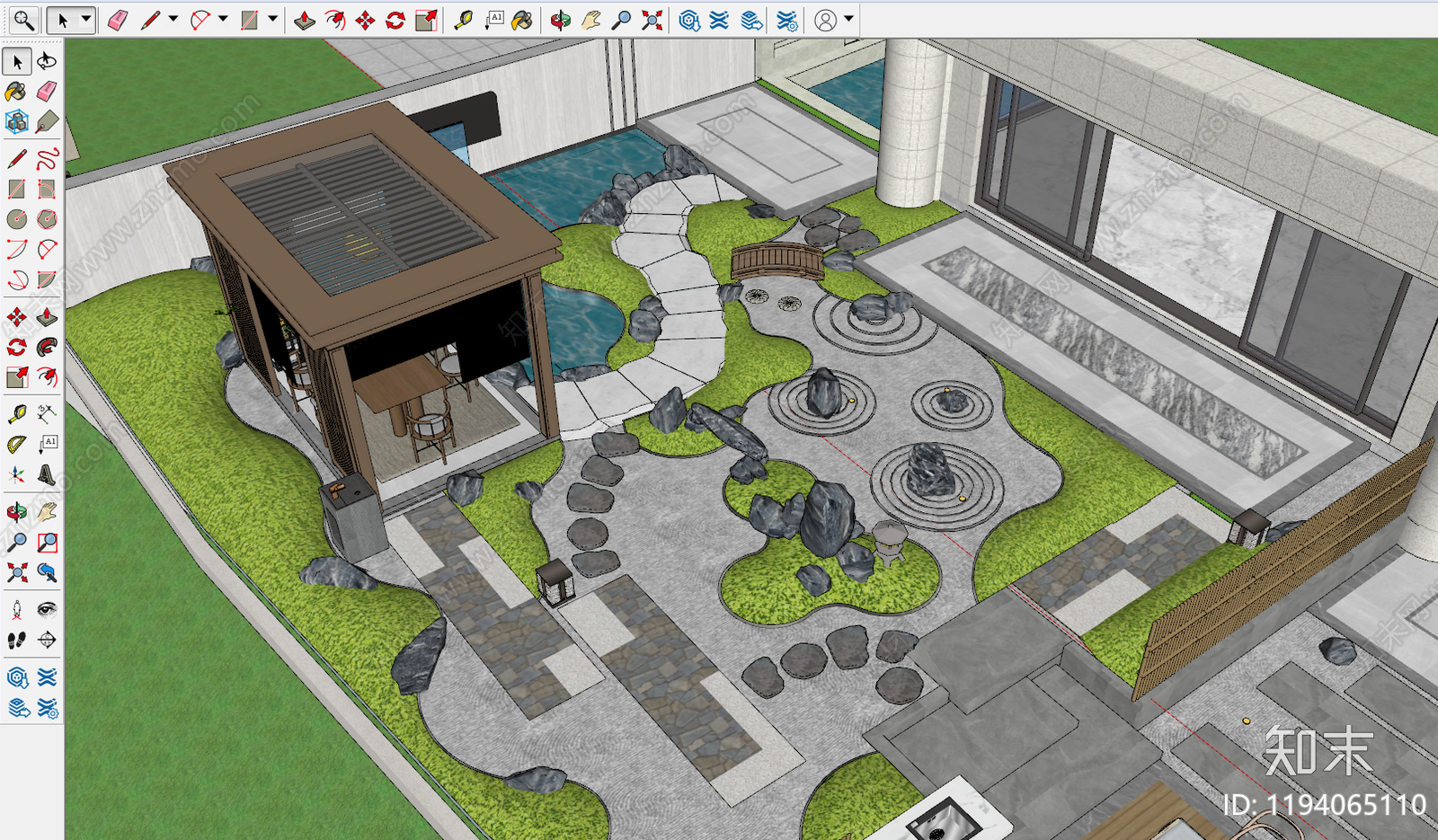Click Send to LayOut in the vertical tool set
The height and width of the screenshot is (840, 1438).
(16, 708)
